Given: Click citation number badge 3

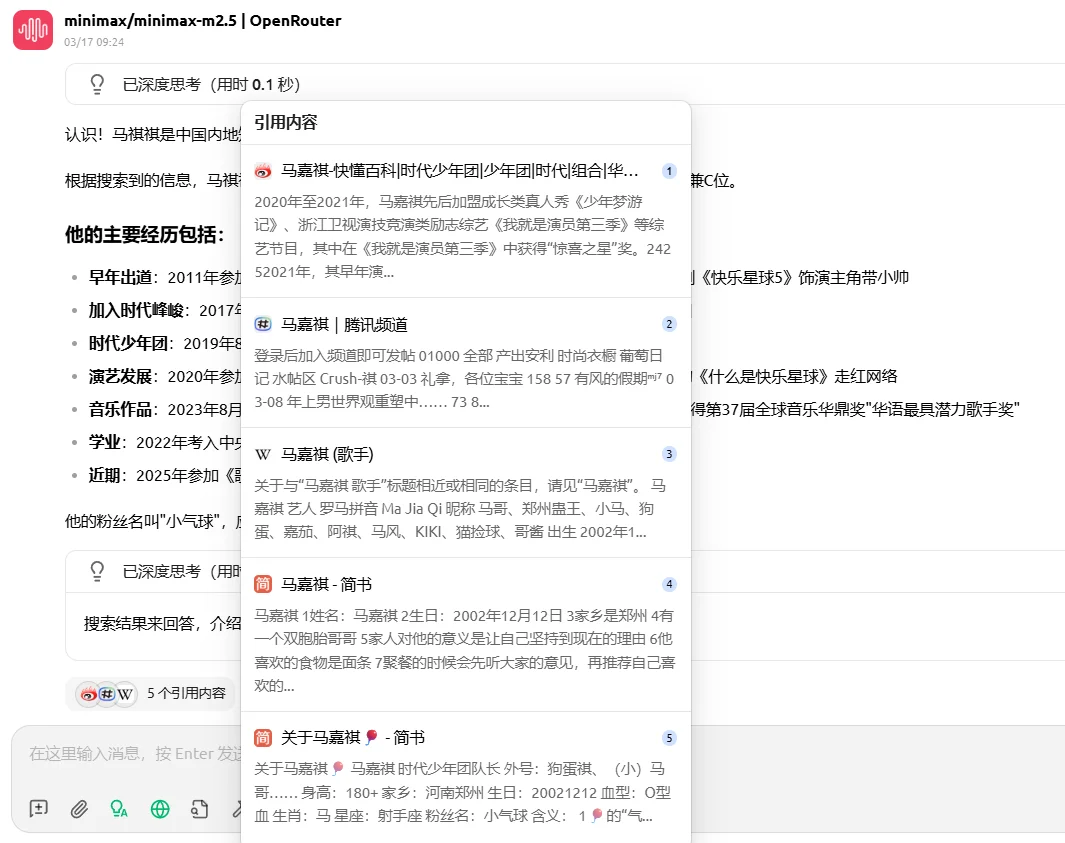Looking at the screenshot, I should click(x=668, y=453).
